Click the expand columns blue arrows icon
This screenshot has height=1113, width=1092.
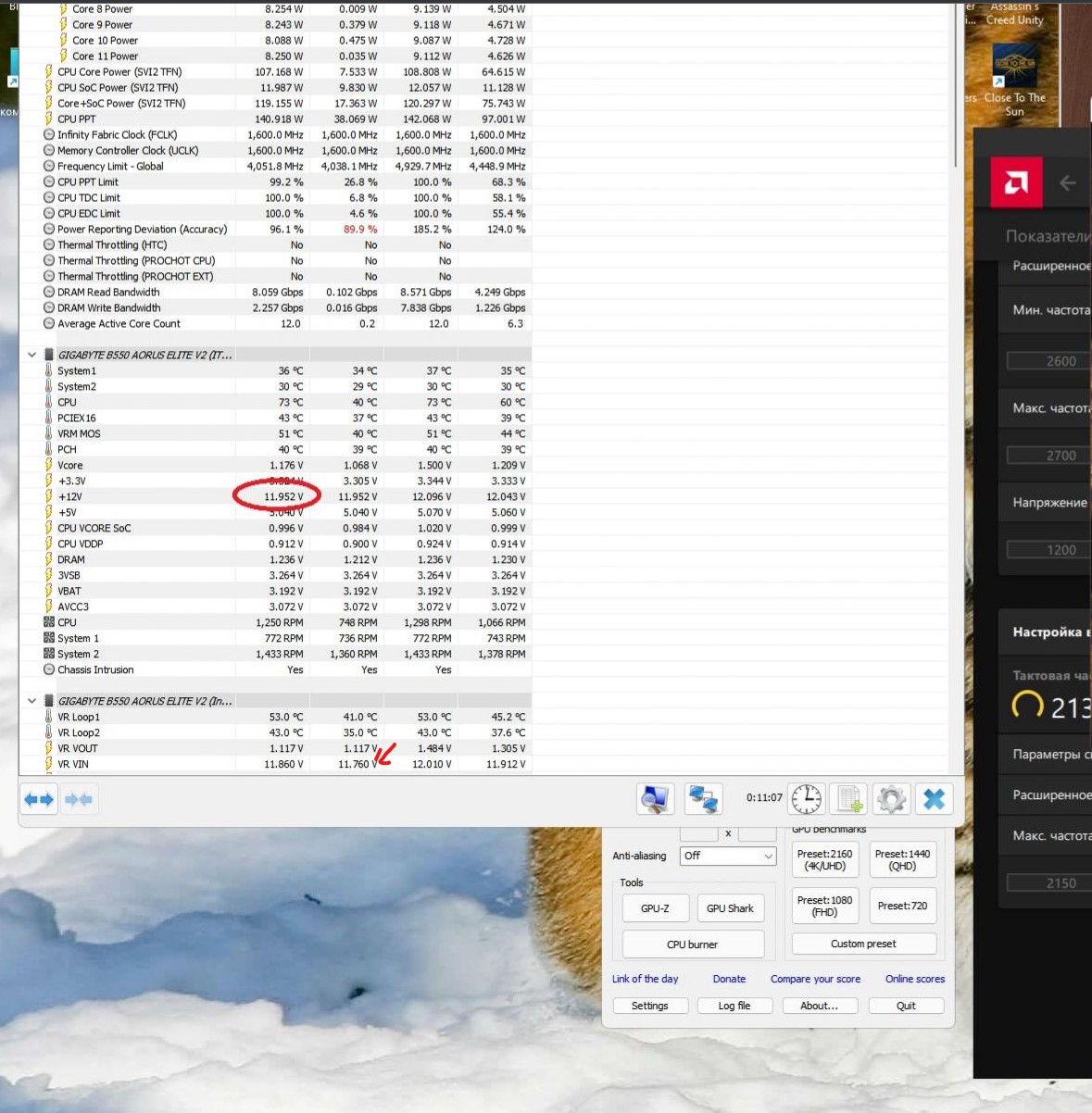point(40,799)
